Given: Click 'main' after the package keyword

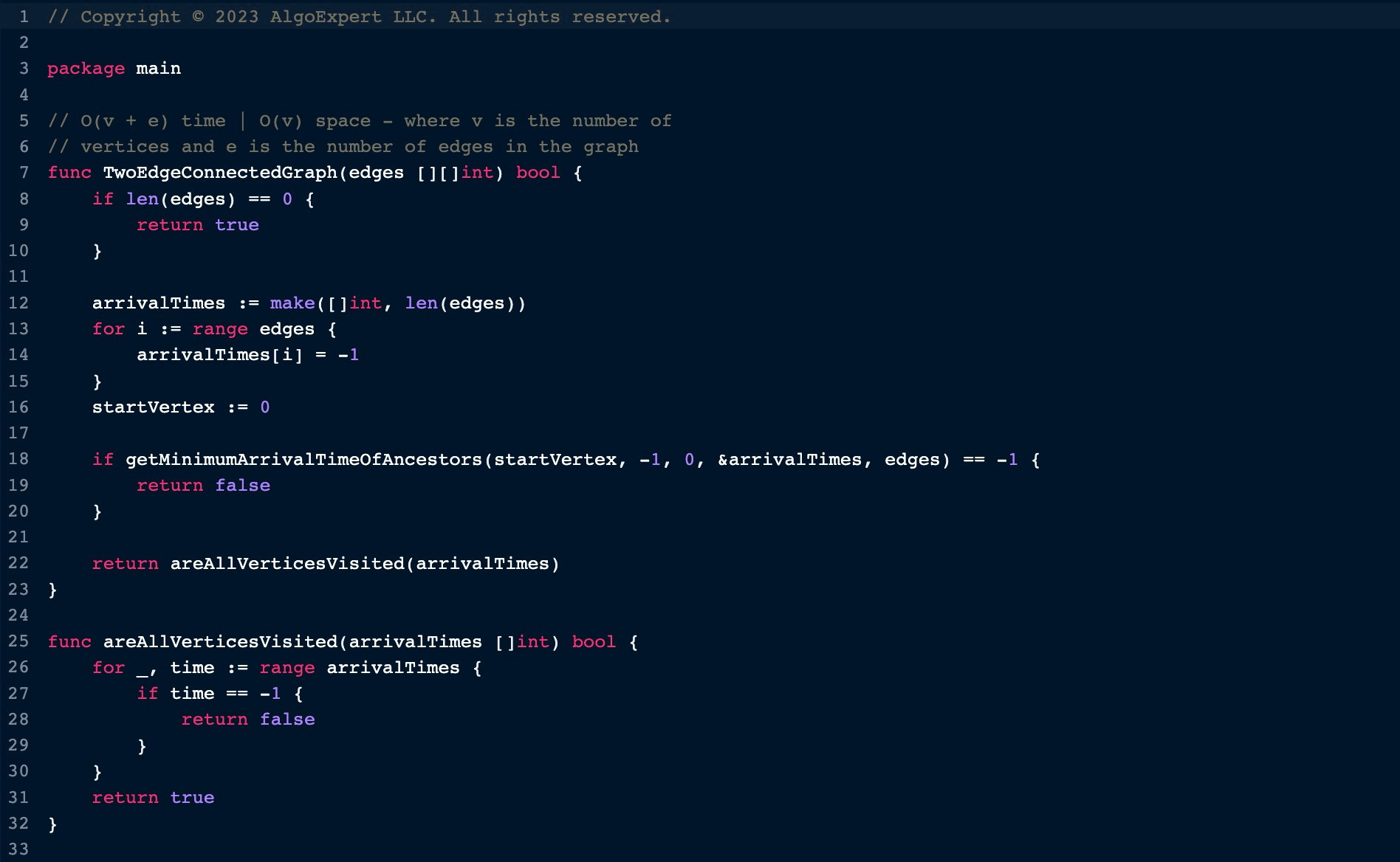Looking at the screenshot, I should click(158, 69).
